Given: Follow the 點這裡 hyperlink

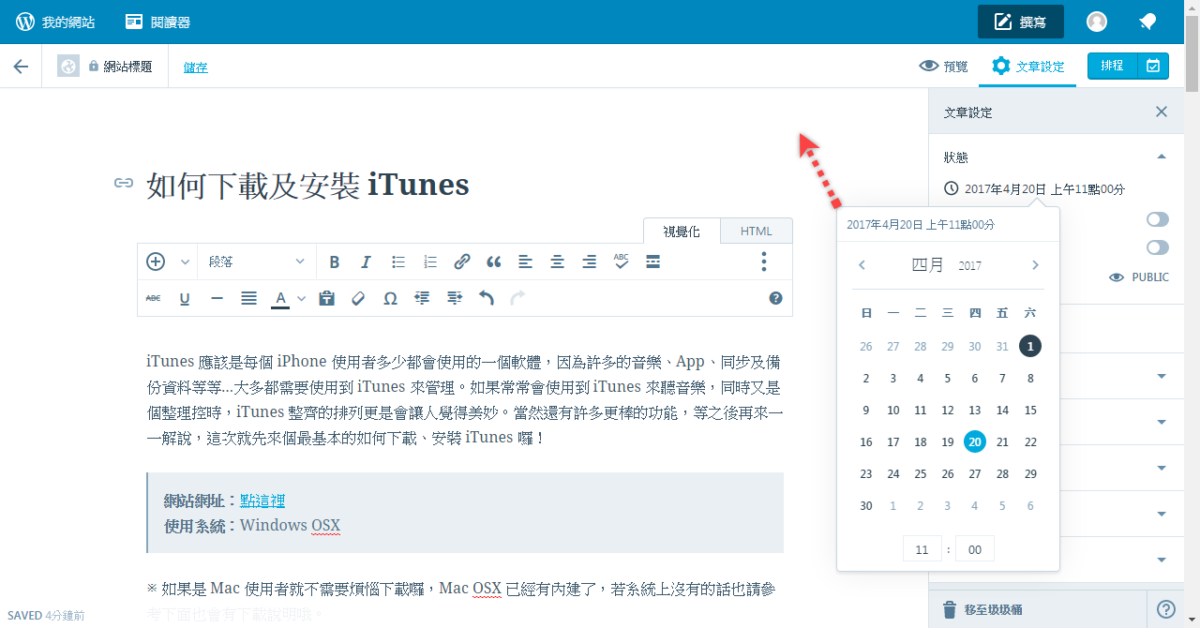Looking at the screenshot, I should pyautogui.click(x=262, y=500).
